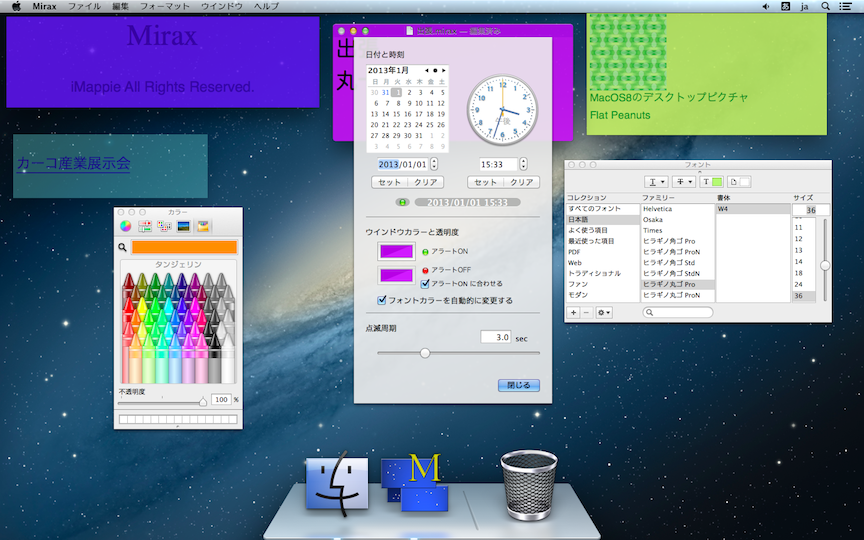The width and height of the screenshot is (864, 540).
Task: Open the カーコ産業展示会 link
Action: point(73,164)
